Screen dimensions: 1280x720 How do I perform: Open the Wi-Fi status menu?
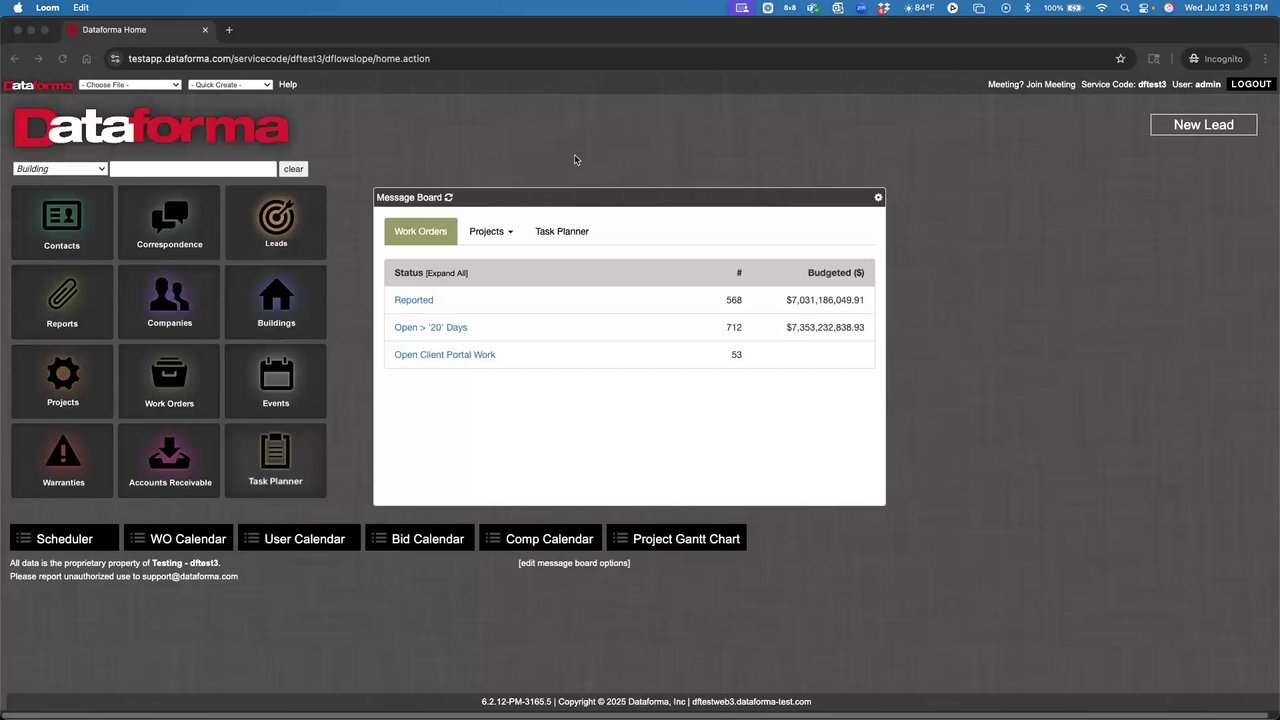(1102, 8)
